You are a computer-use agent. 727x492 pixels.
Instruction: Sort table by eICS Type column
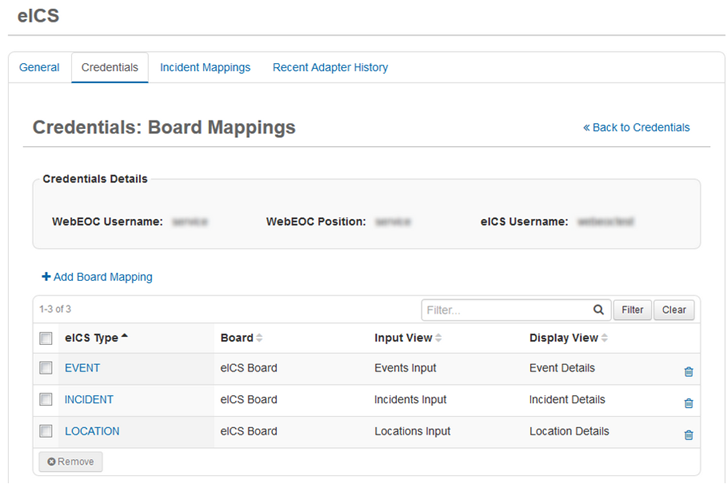pyautogui.click(x=96, y=338)
